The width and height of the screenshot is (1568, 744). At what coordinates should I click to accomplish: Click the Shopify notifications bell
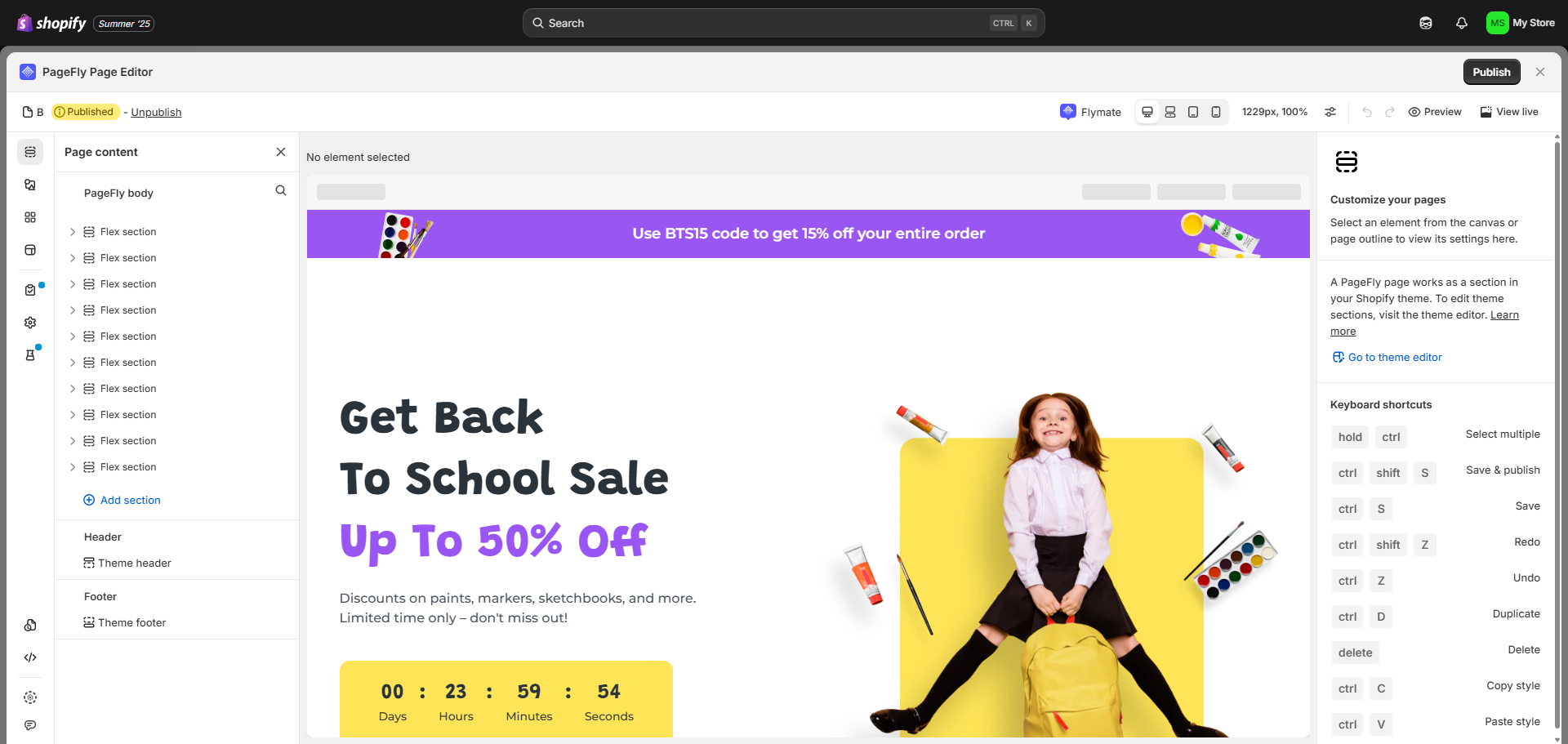click(1462, 23)
